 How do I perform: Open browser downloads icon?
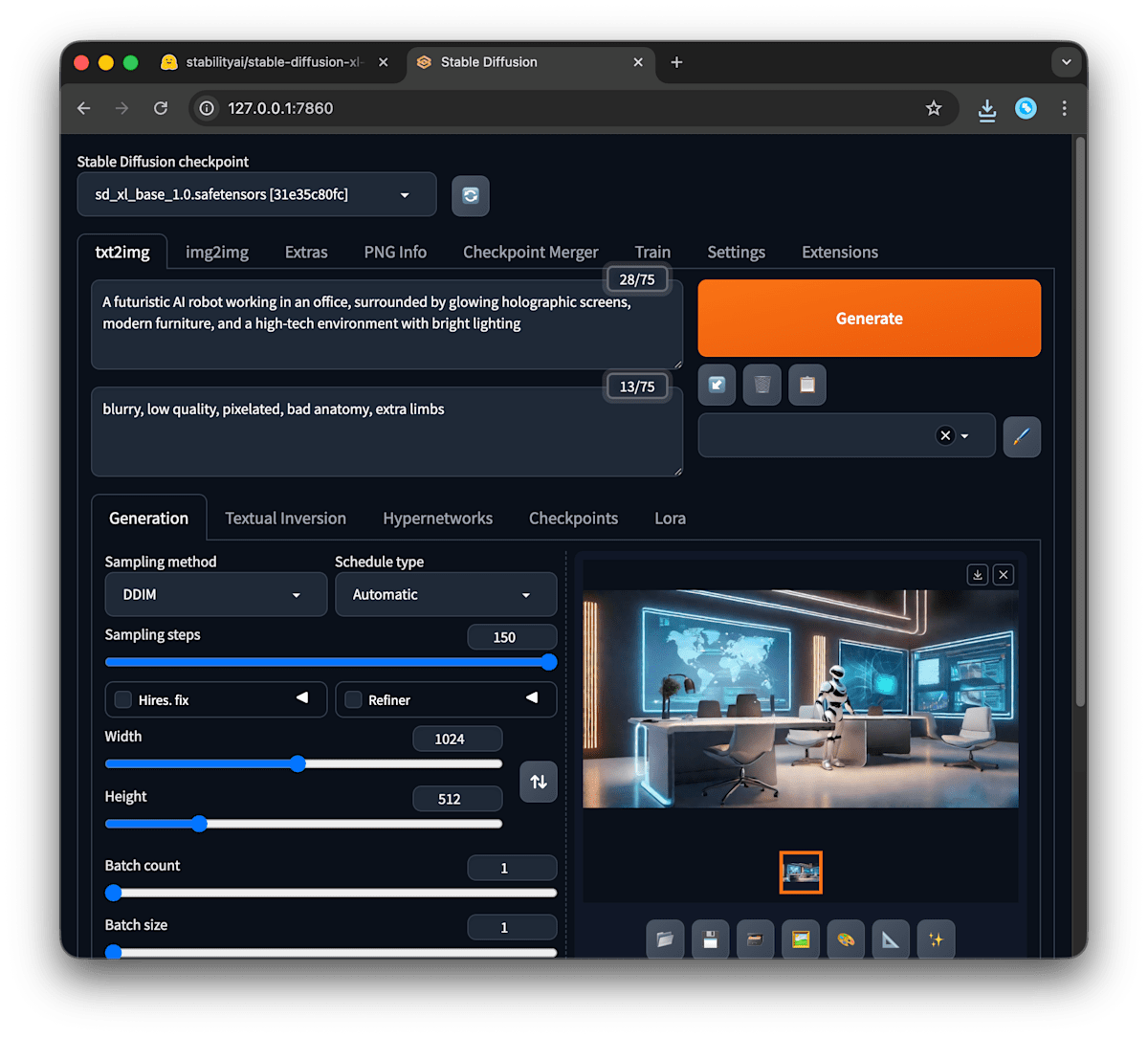pyautogui.click(x=987, y=109)
